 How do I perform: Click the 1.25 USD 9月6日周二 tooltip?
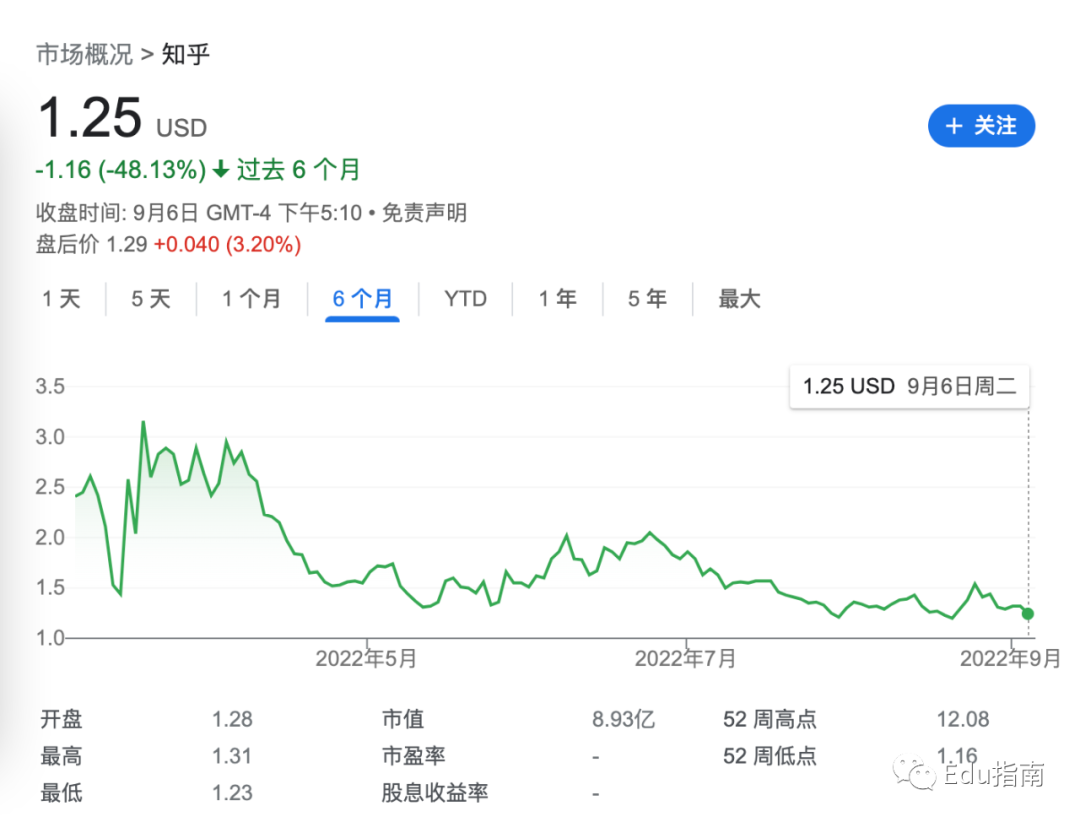click(x=909, y=387)
